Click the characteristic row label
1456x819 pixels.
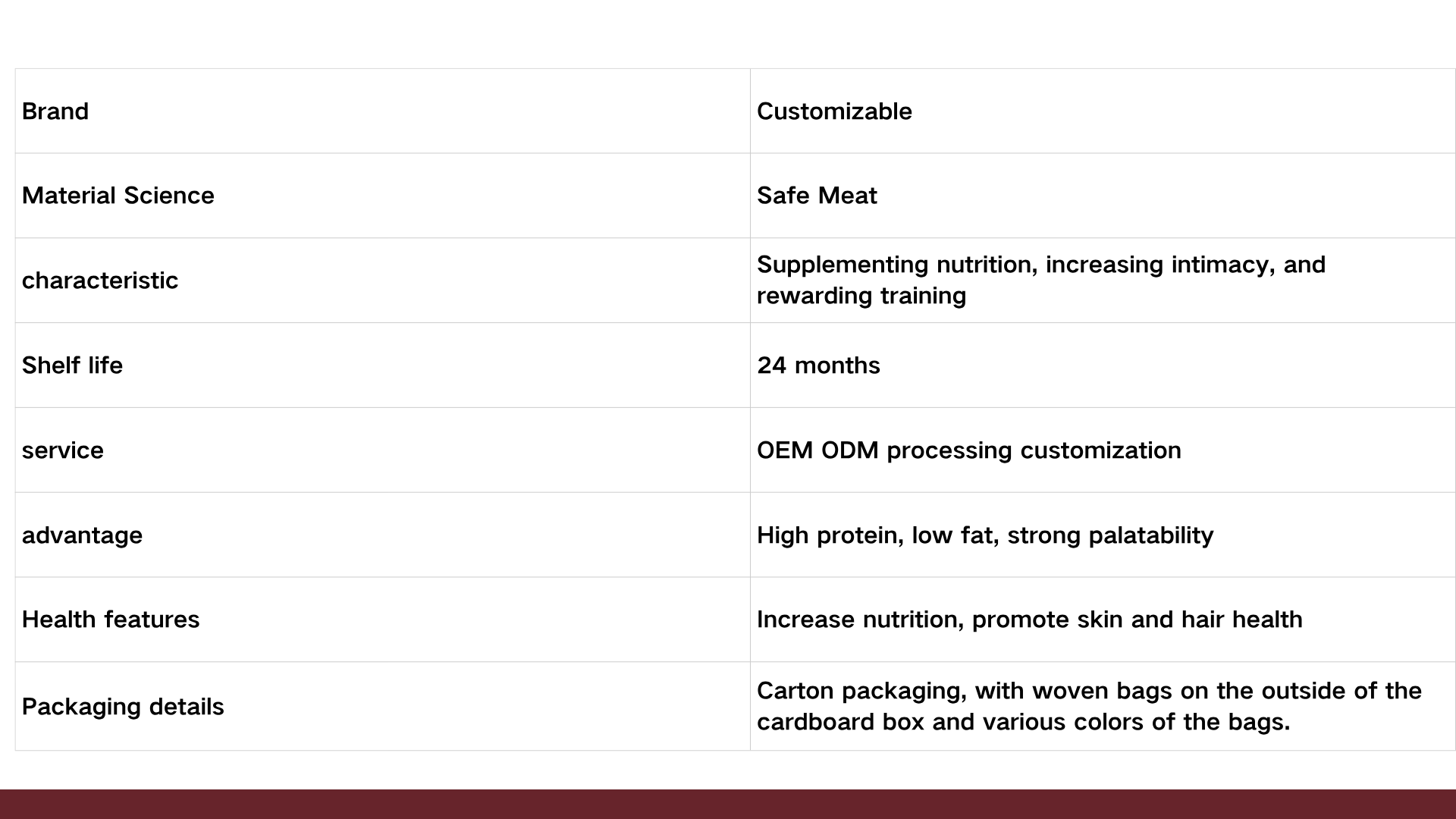tap(100, 281)
